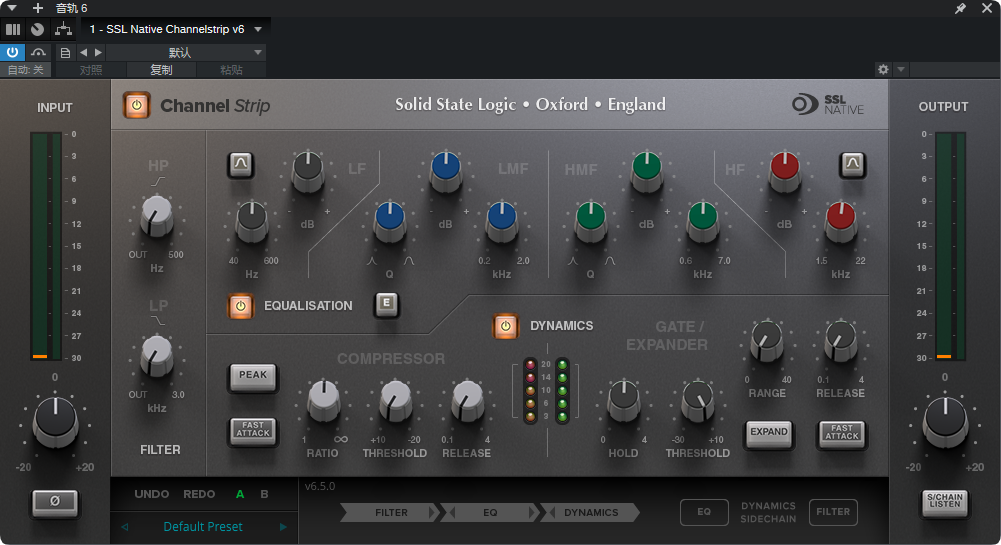Click the preset file icon
Screen dimensions: 1001x545
click(x=65, y=52)
